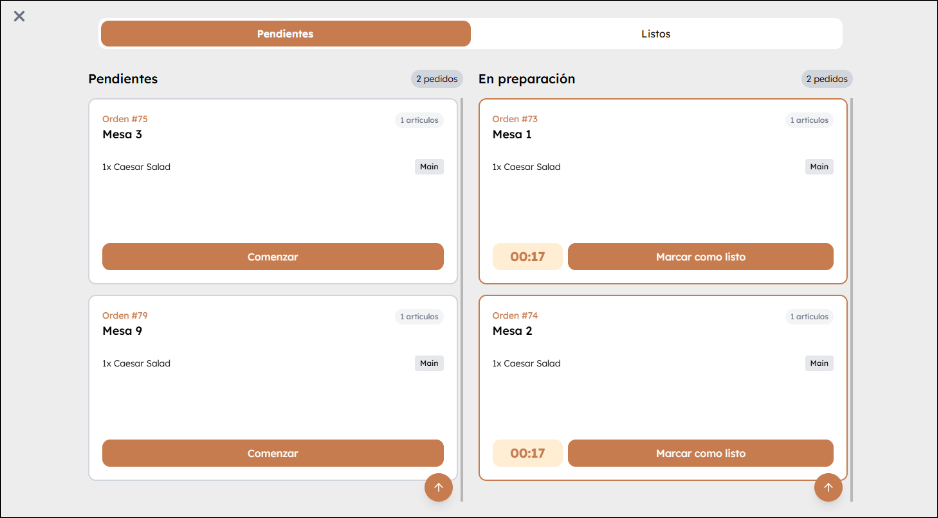Click the Main tag on Mesa 9 order
This screenshot has height=518, width=938.
[430, 364]
